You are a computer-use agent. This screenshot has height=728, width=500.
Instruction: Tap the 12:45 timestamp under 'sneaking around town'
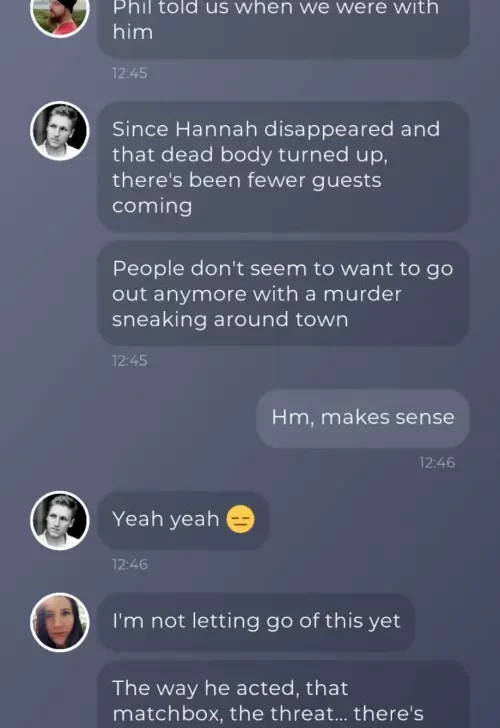click(x=130, y=361)
